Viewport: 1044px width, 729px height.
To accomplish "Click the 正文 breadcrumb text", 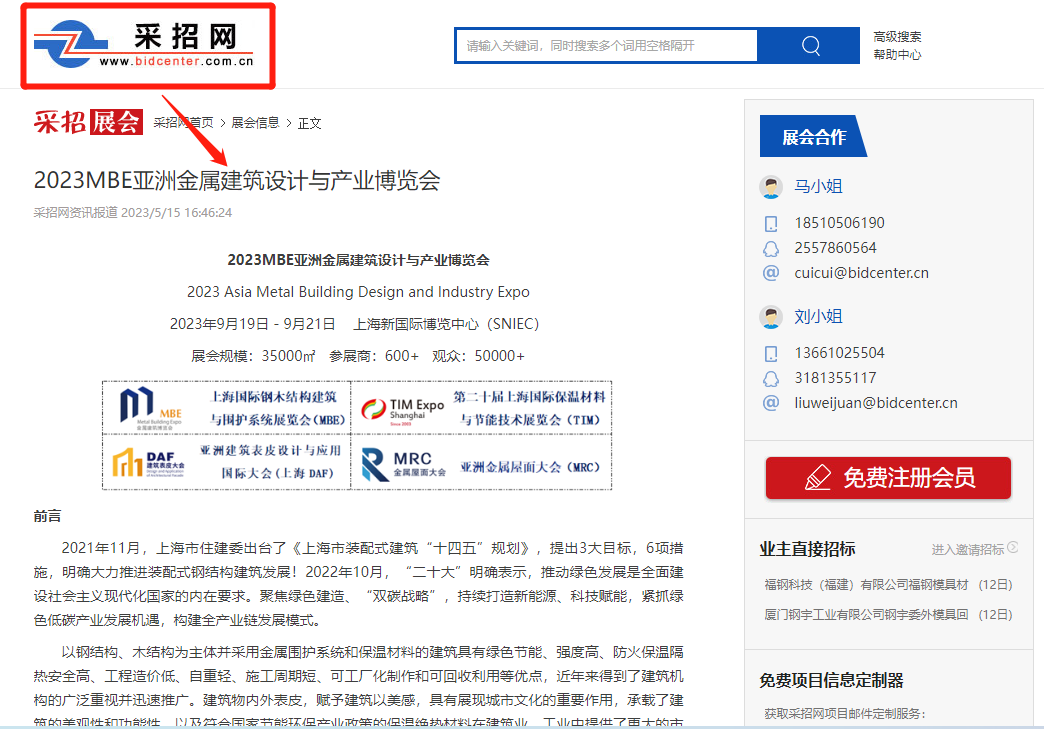I will [x=310, y=123].
